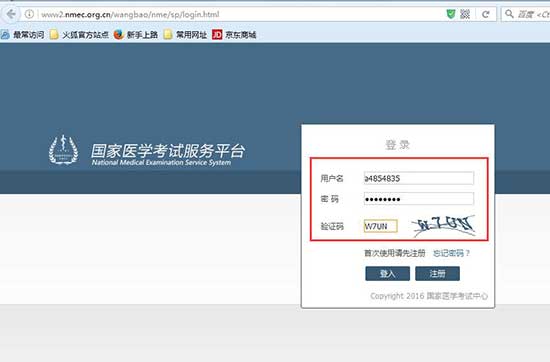
Task: Click the 首次使用请先注册 text
Action: coord(395,253)
